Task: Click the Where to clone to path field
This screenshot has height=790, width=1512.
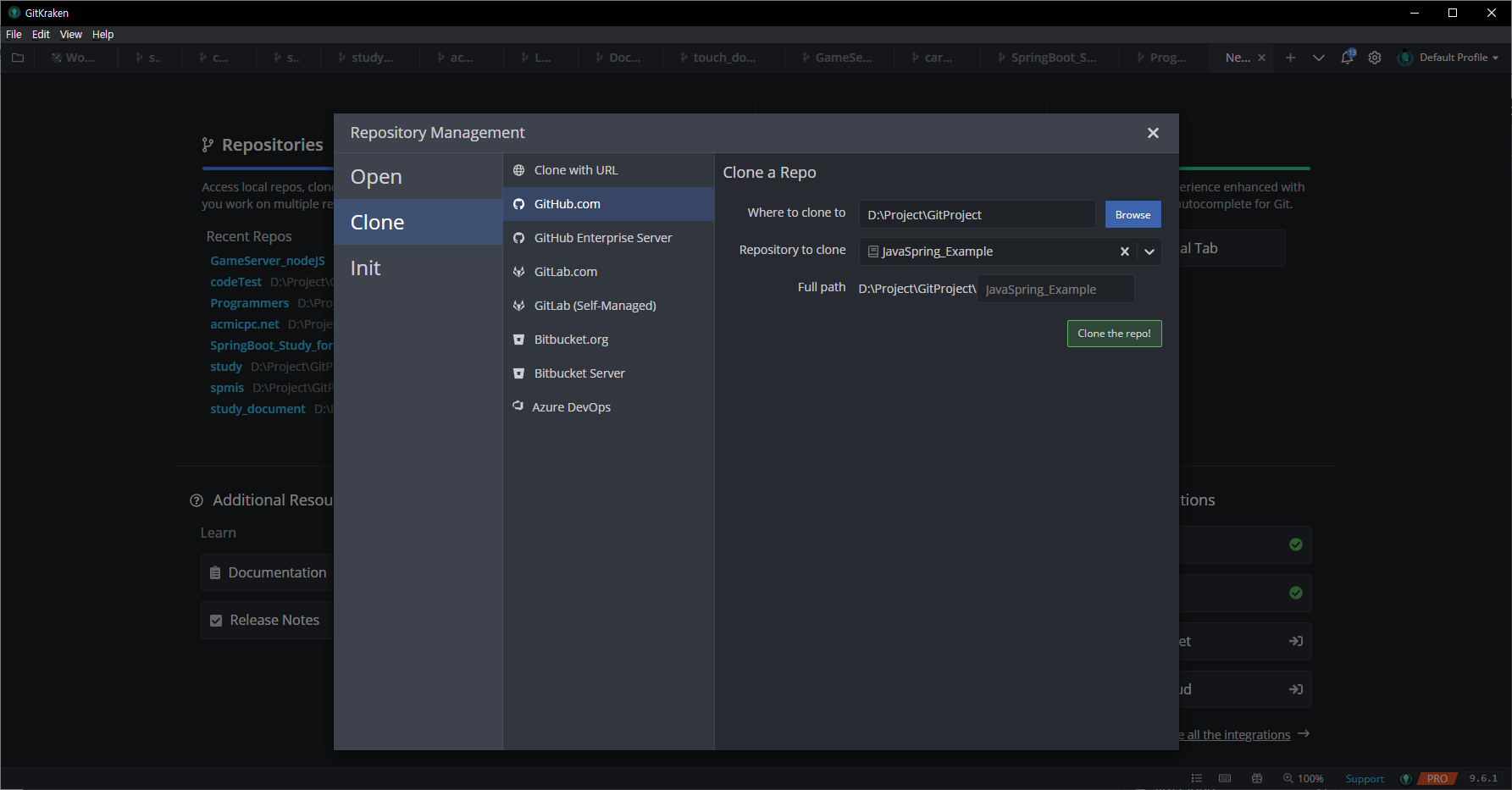Action: click(x=978, y=214)
